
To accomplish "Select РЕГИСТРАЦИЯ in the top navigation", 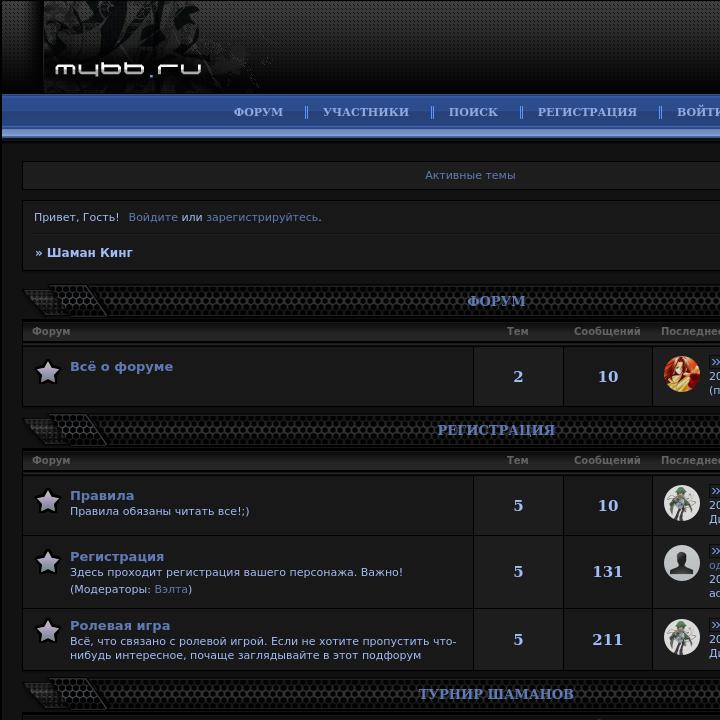I will tap(587, 112).
